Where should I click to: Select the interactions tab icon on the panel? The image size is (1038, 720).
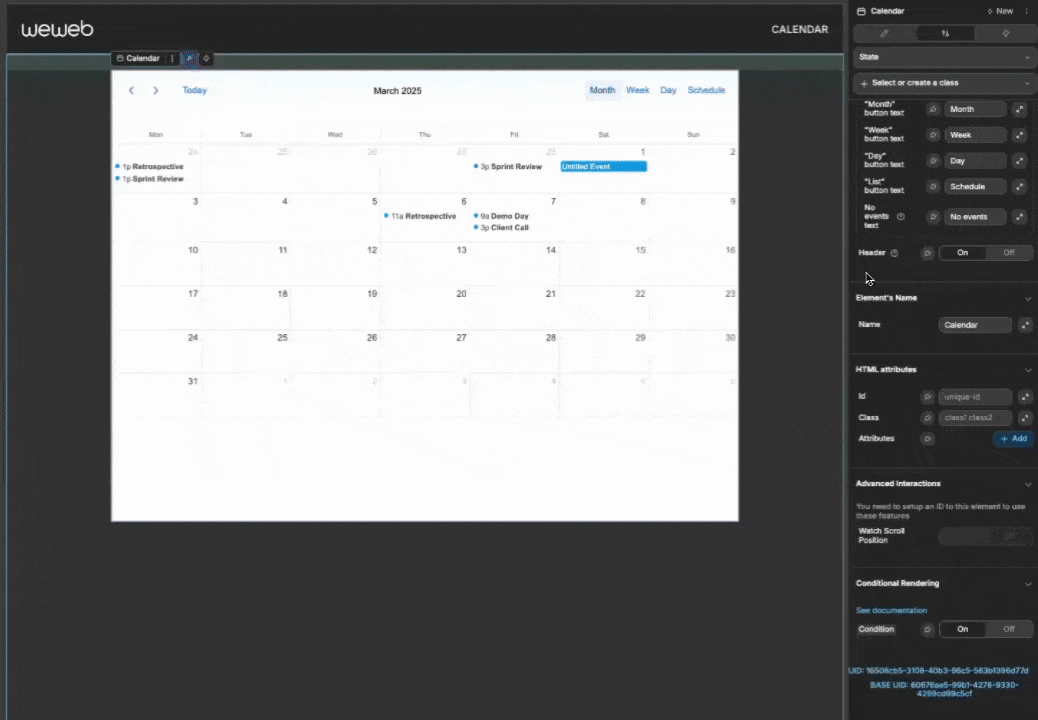[x=1006, y=33]
